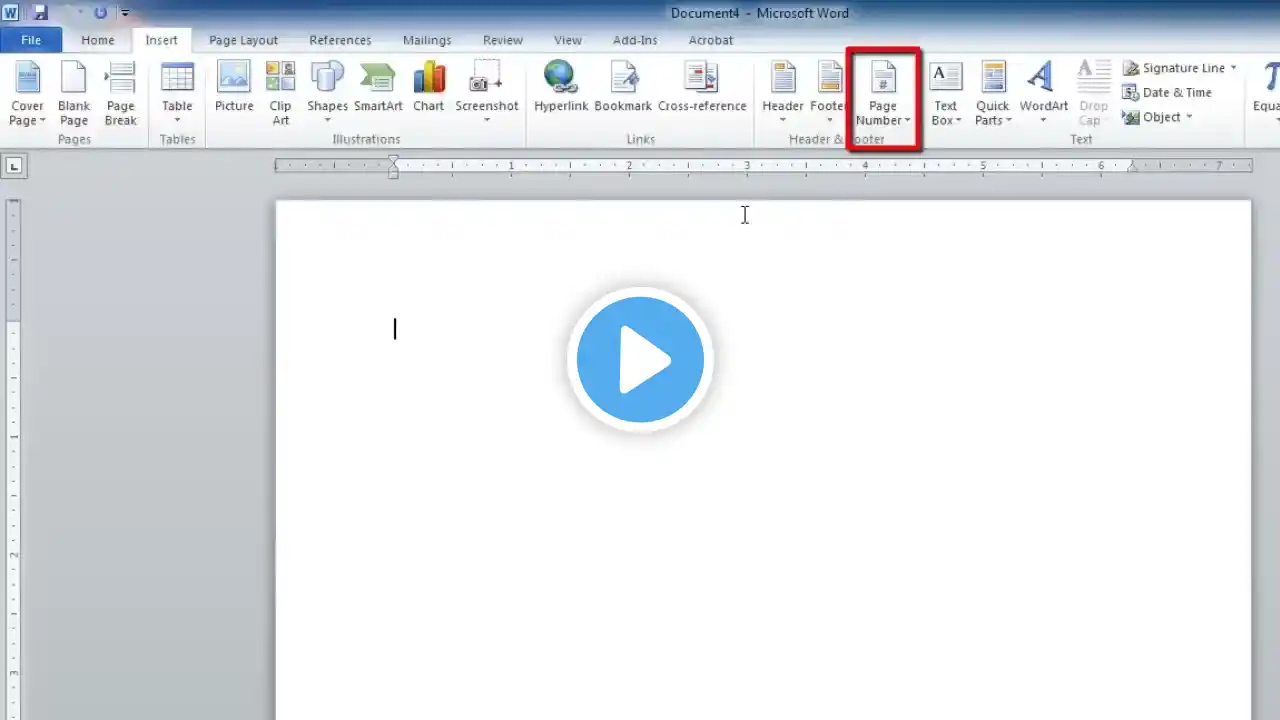The image size is (1280, 720).
Task: Open the Text Box gallery
Action: click(945, 93)
